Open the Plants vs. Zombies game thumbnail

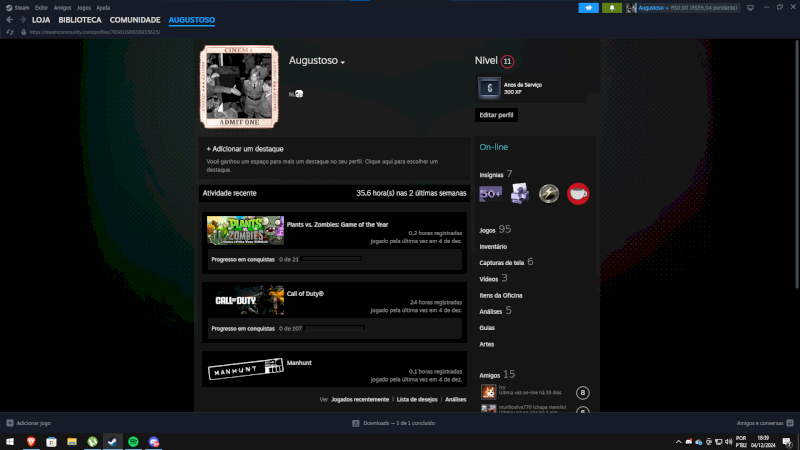tap(245, 230)
